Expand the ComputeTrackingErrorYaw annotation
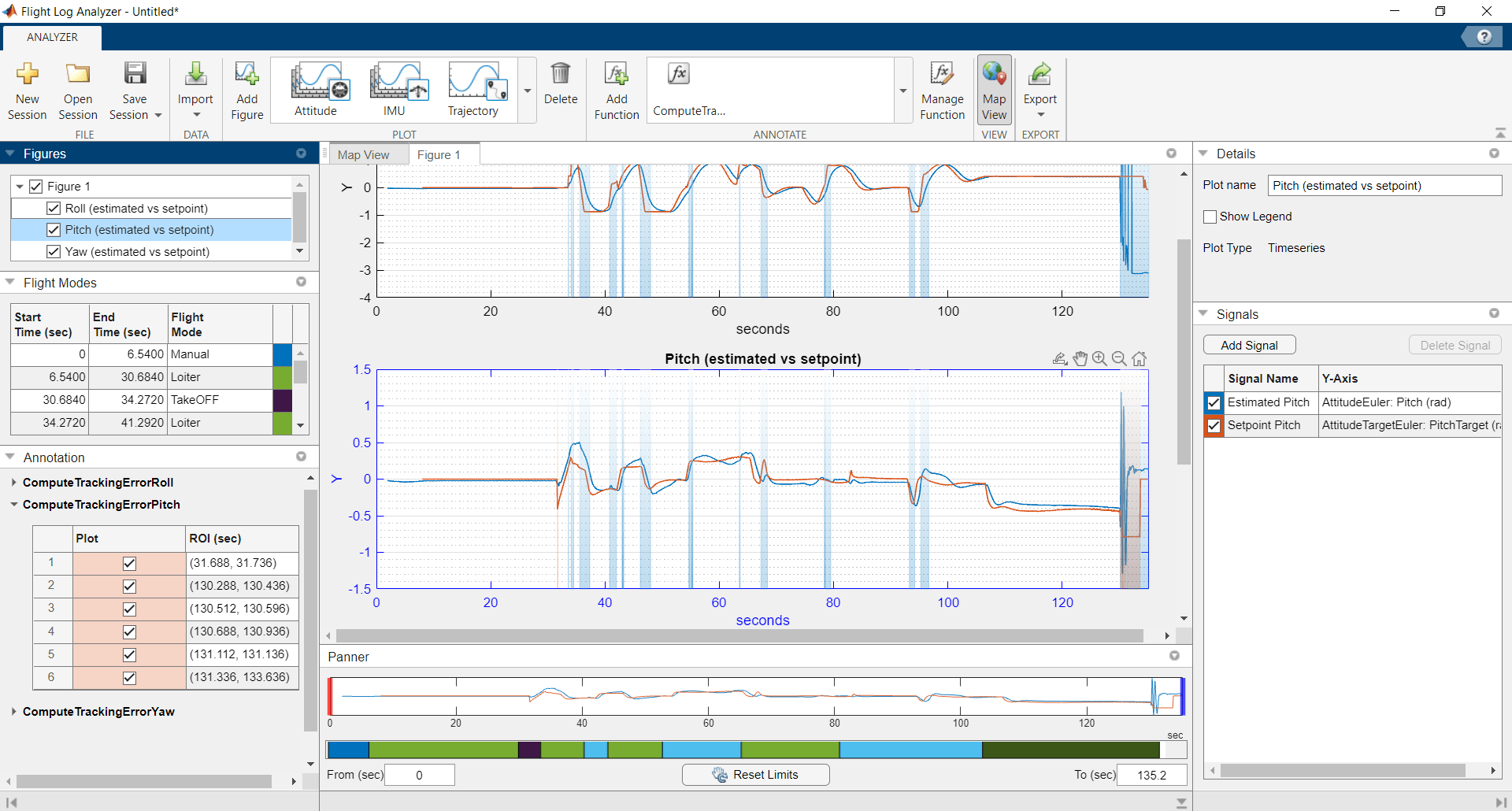Viewport: 1512px width, 811px height. tap(14, 712)
